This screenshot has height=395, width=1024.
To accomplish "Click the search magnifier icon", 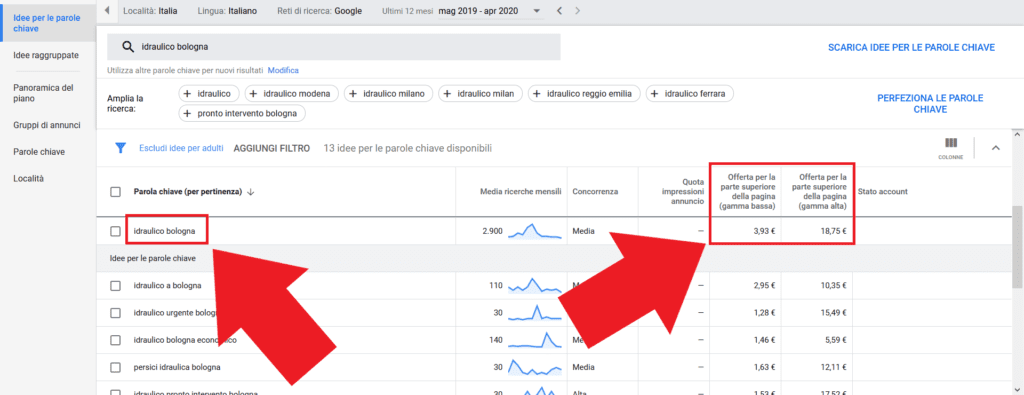I will (x=128, y=47).
